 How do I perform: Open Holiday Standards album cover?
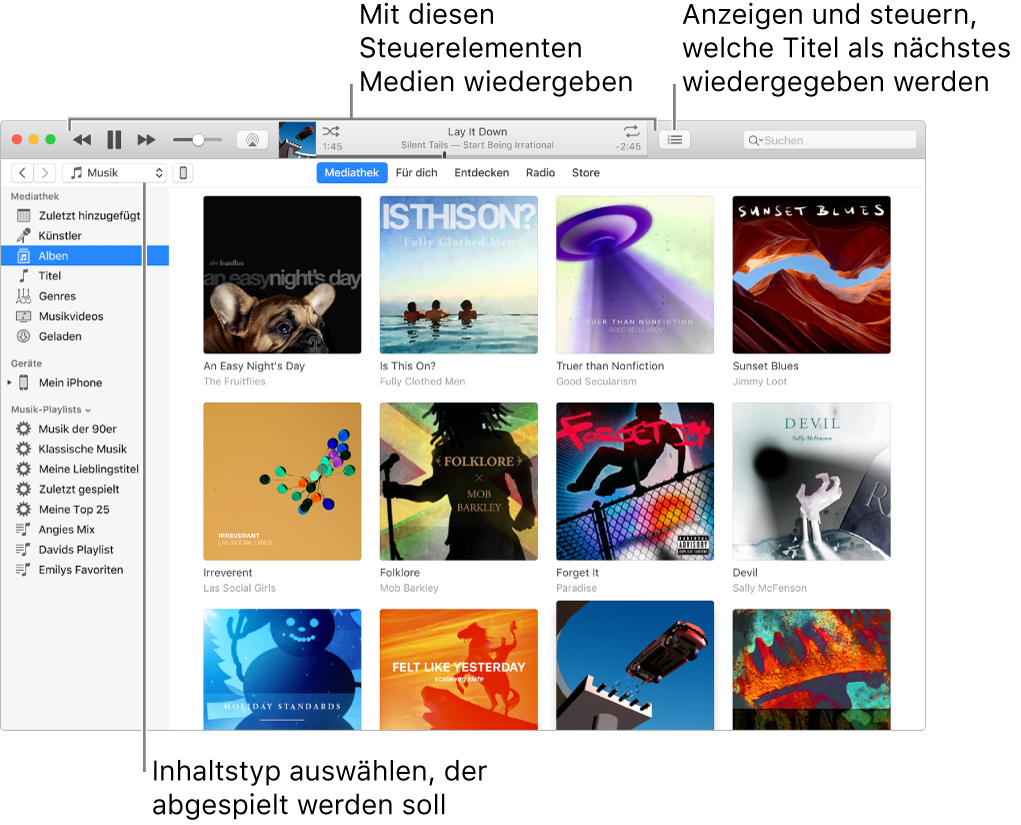pos(282,669)
